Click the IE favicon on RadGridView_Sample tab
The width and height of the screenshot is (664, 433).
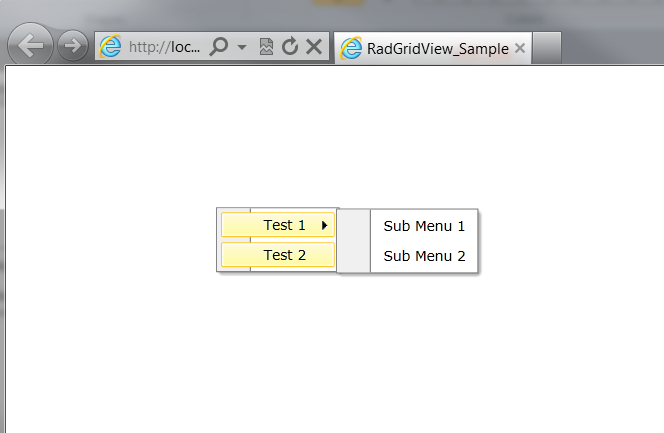pyautogui.click(x=350, y=48)
